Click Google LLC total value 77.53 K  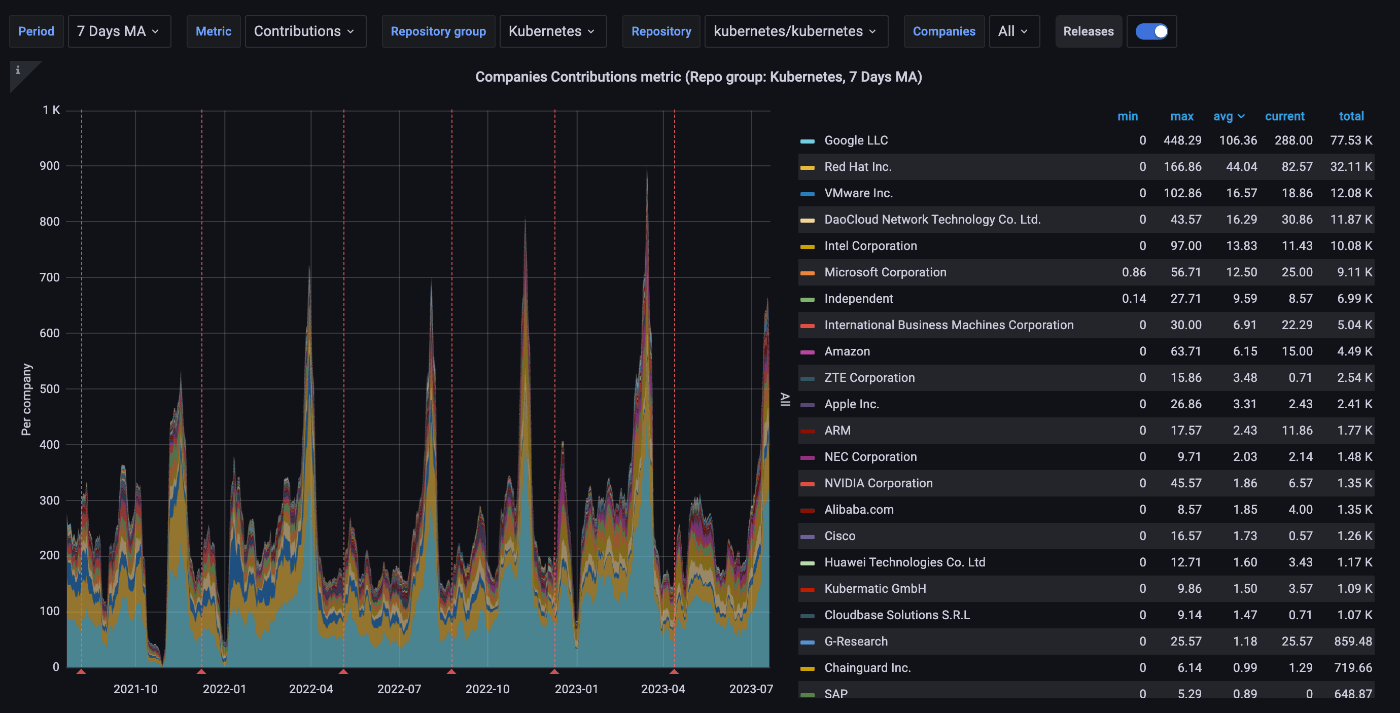tap(1351, 141)
